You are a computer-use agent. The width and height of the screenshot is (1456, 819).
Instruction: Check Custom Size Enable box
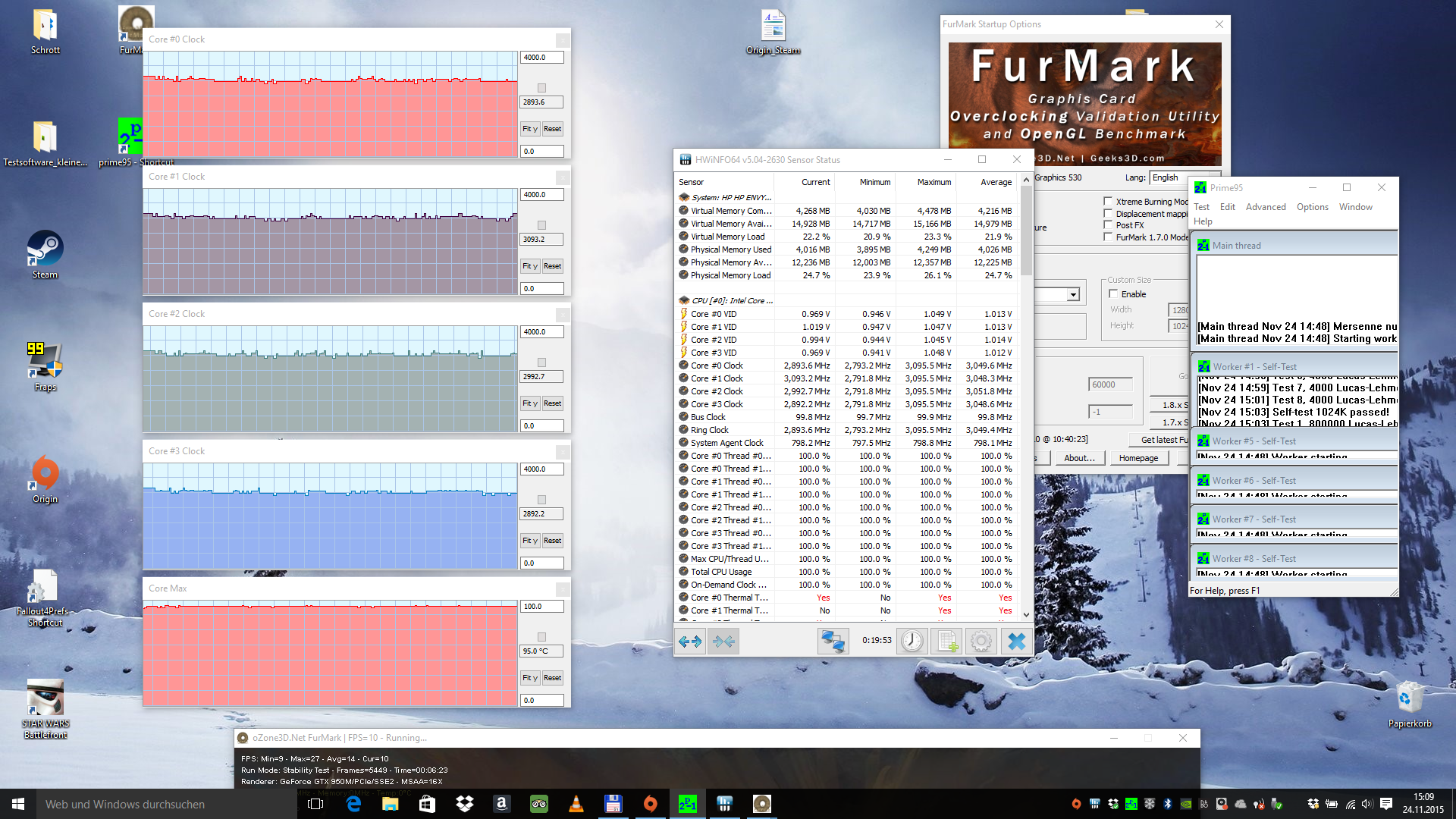click(x=1113, y=294)
